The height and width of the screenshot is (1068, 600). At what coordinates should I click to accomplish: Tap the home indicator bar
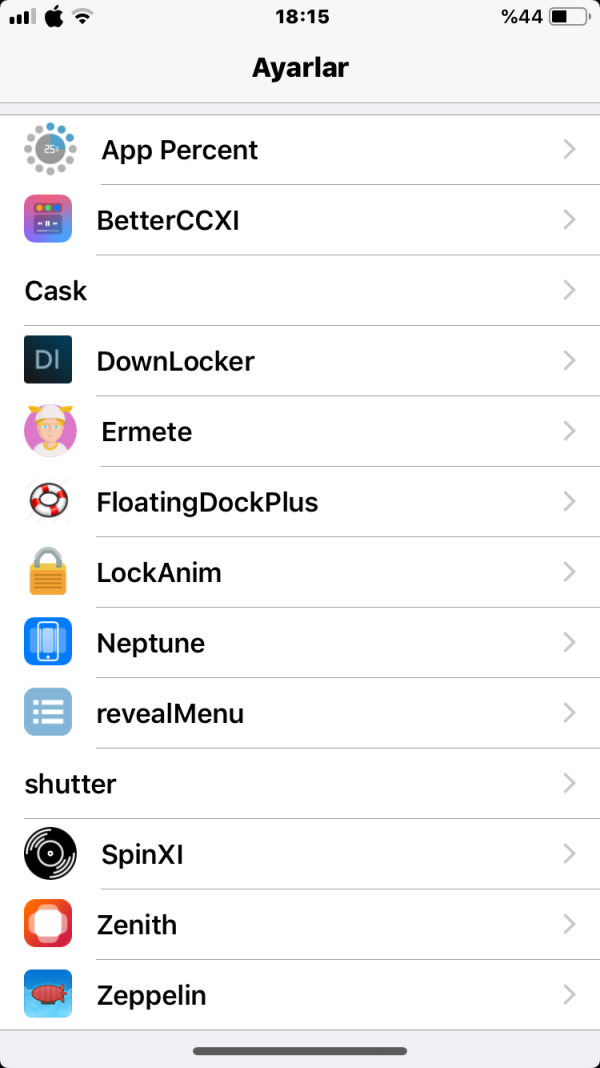[x=300, y=1051]
